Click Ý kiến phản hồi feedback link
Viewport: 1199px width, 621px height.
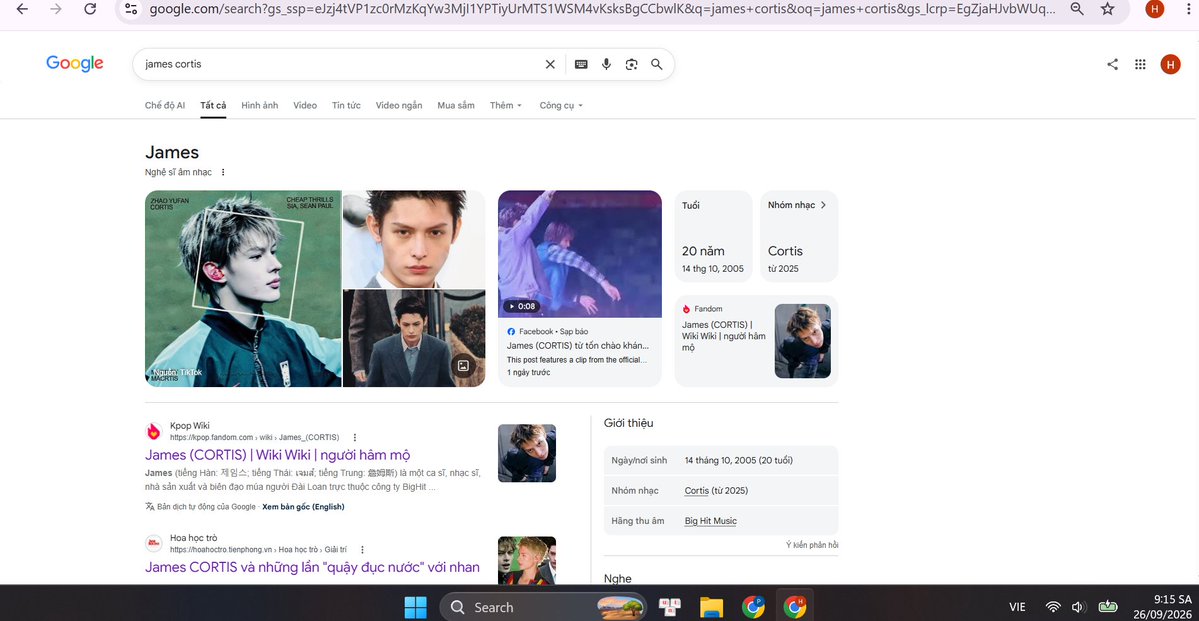[x=812, y=545]
